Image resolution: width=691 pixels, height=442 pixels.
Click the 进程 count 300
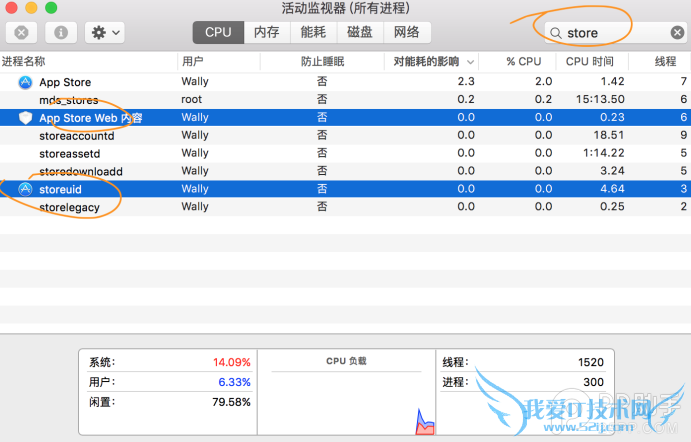coord(593,382)
